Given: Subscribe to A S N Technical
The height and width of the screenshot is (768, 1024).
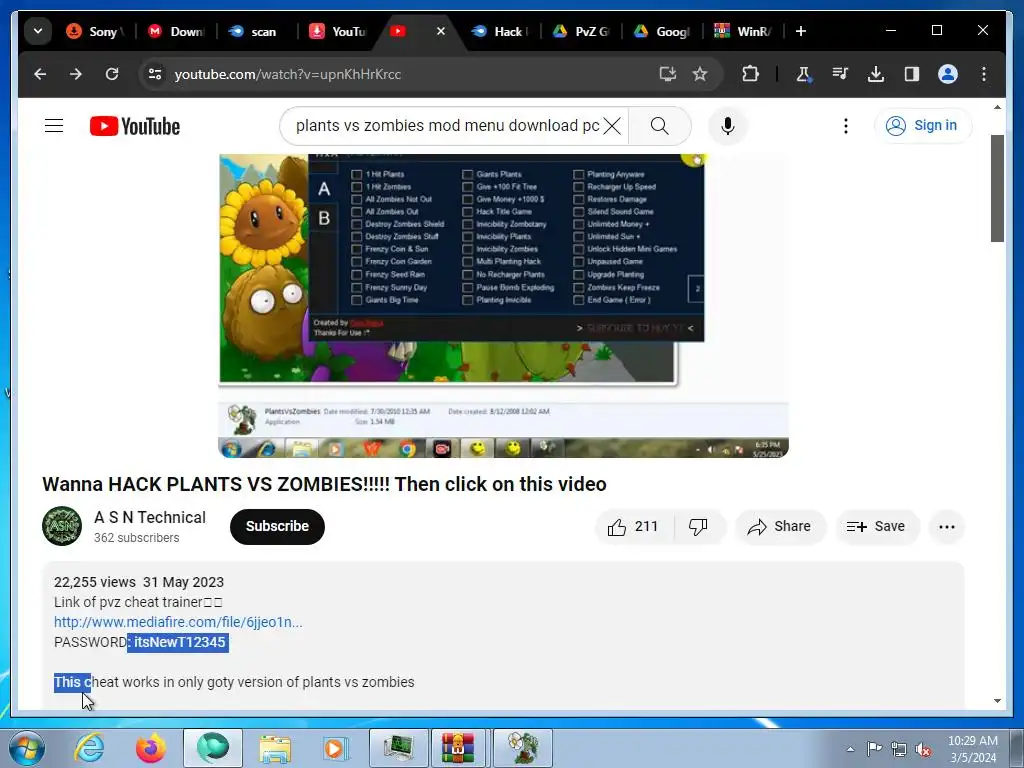Looking at the screenshot, I should tap(277, 526).
